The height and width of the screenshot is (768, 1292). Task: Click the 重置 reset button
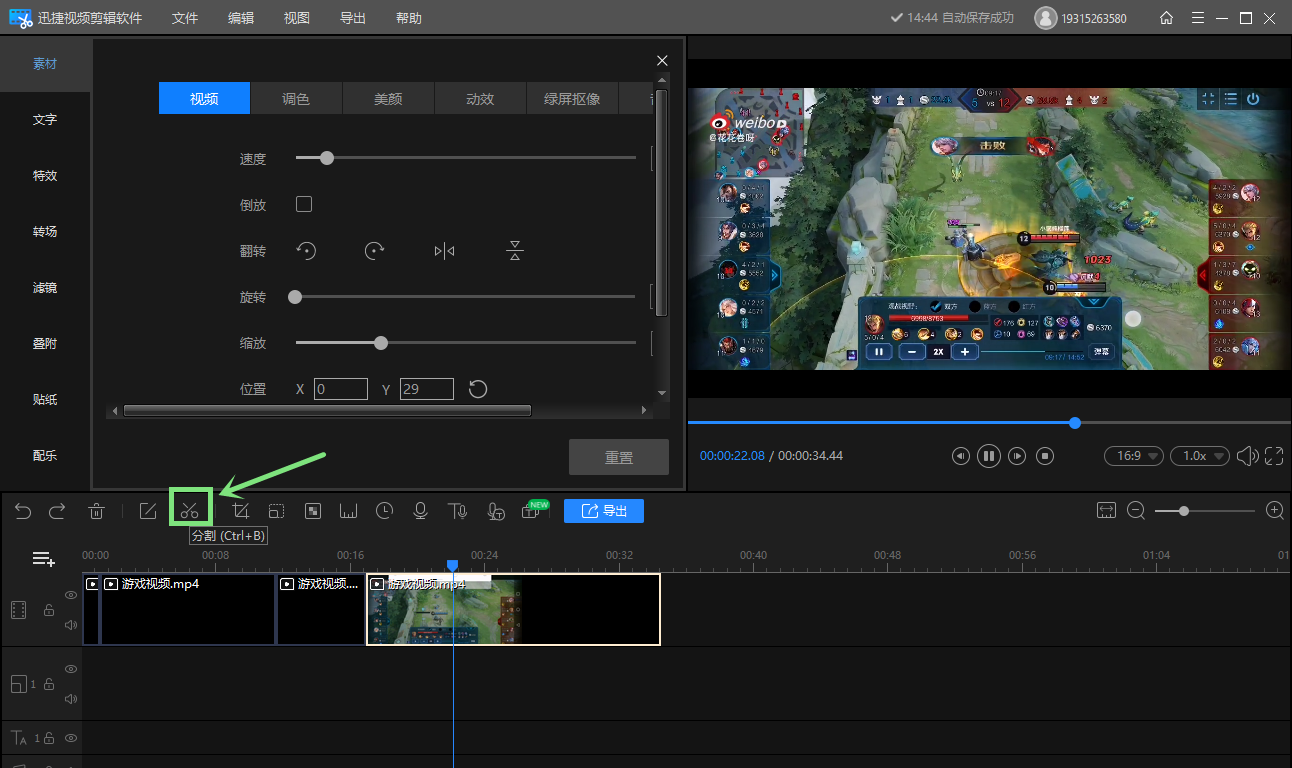click(x=619, y=457)
